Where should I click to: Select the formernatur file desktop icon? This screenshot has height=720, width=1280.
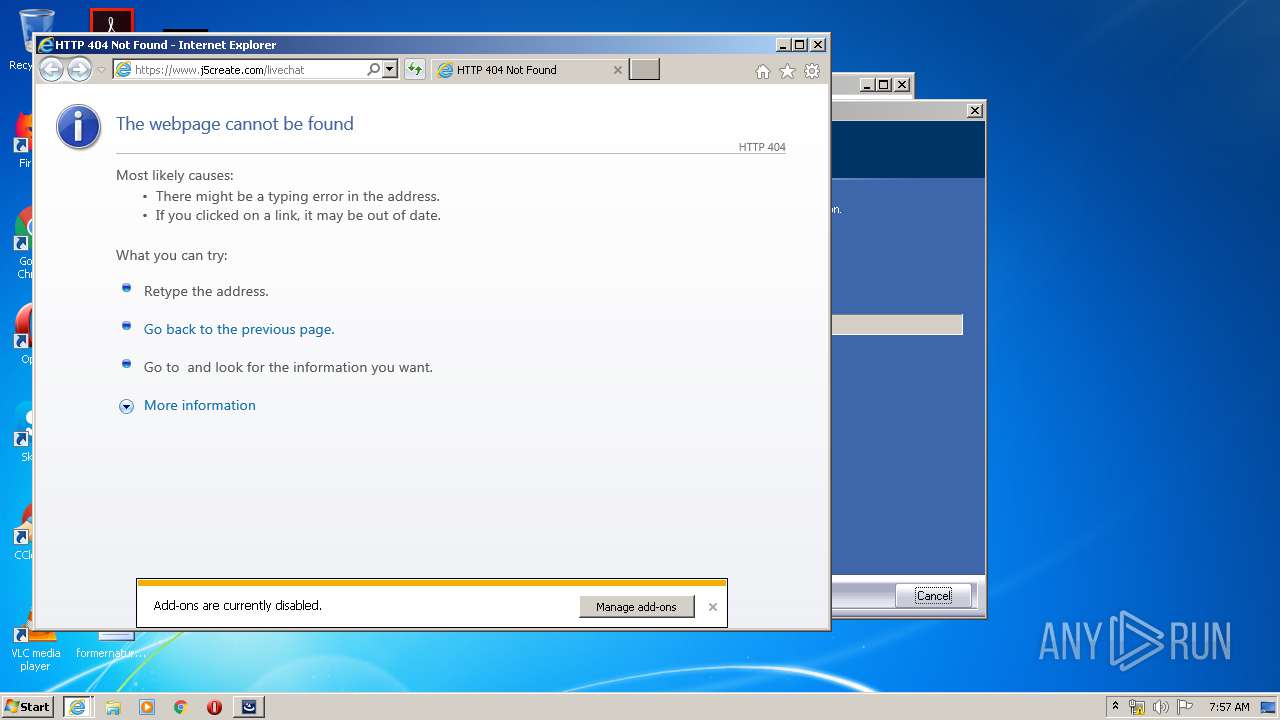tap(111, 644)
